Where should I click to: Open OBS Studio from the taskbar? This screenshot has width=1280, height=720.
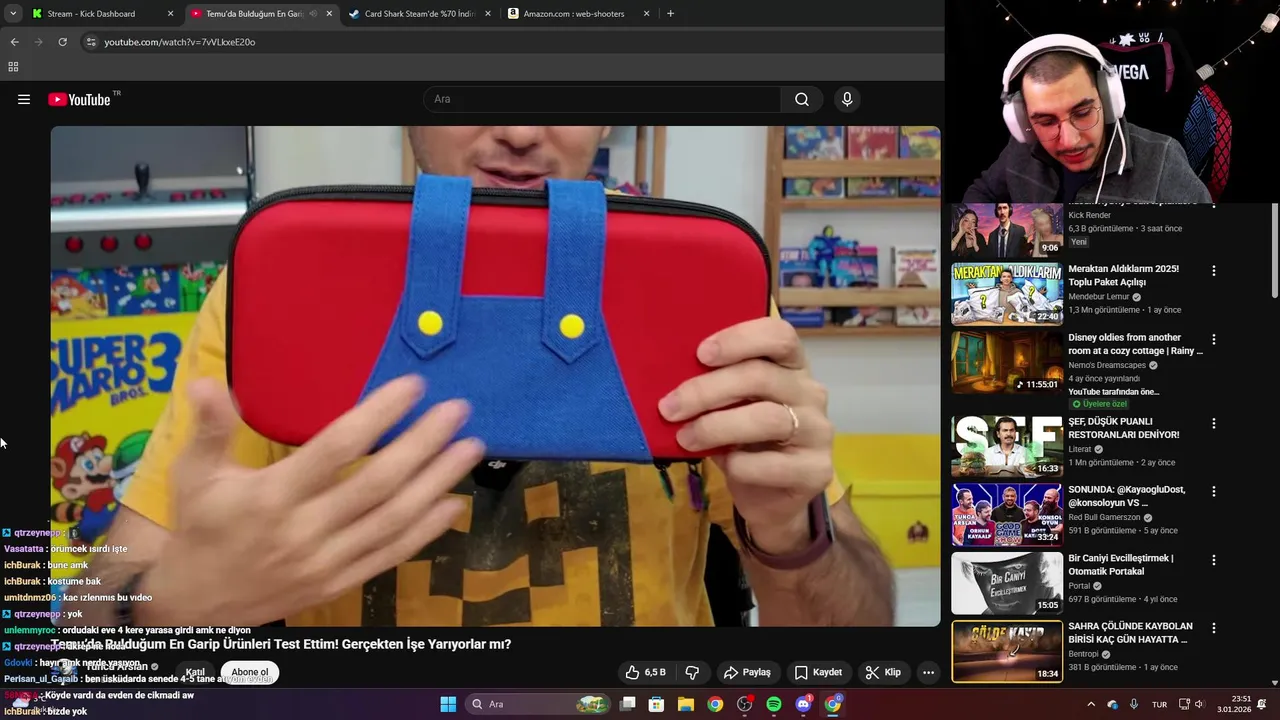point(744,704)
